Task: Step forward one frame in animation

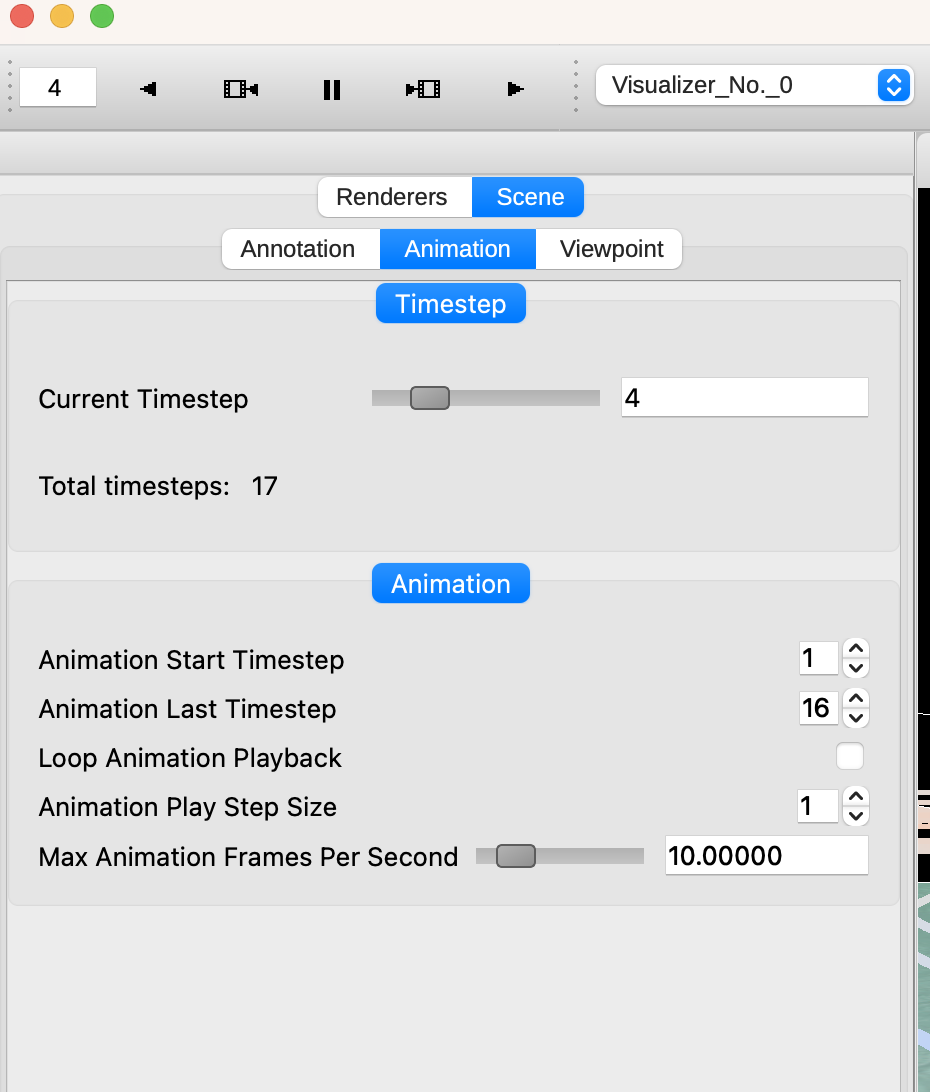Action: point(423,89)
